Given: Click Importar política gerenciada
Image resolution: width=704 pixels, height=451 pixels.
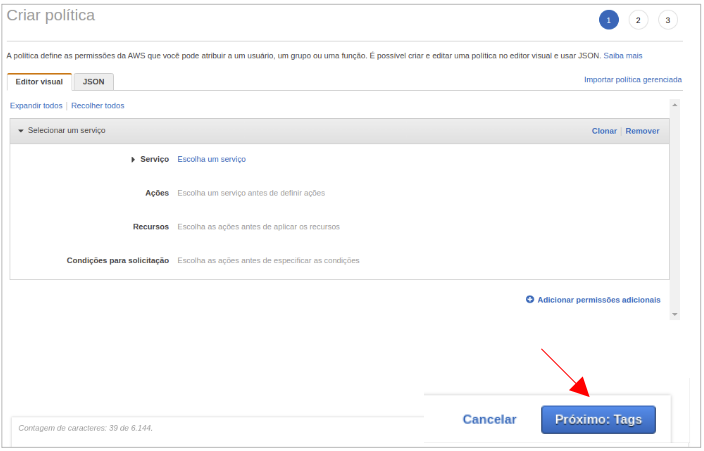Looking at the screenshot, I should [633, 80].
